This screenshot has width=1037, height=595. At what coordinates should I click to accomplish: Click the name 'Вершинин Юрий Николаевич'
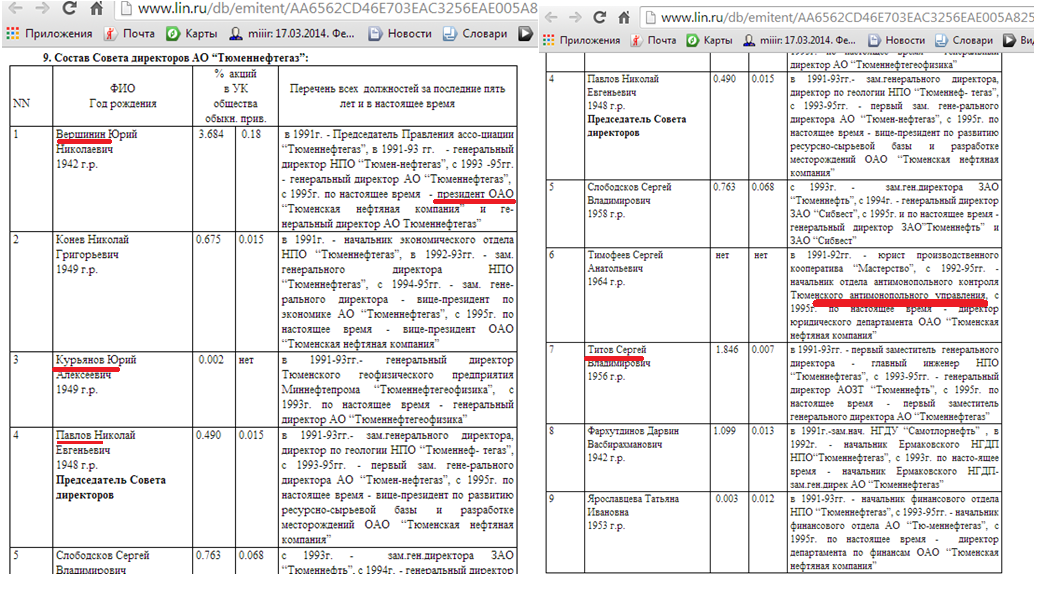[97, 149]
